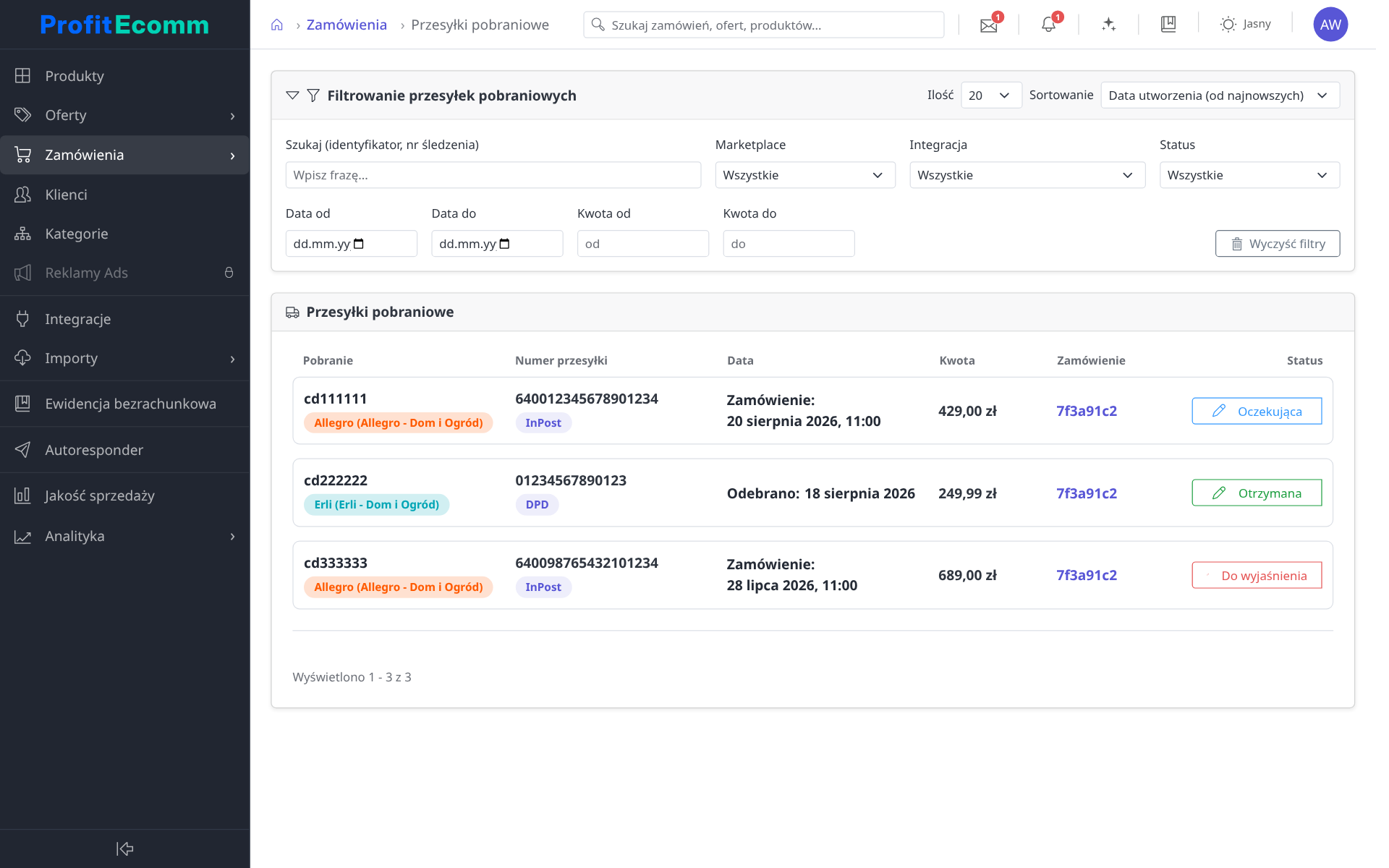Open calendar picker in Data od field

click(x=359, y=244)
